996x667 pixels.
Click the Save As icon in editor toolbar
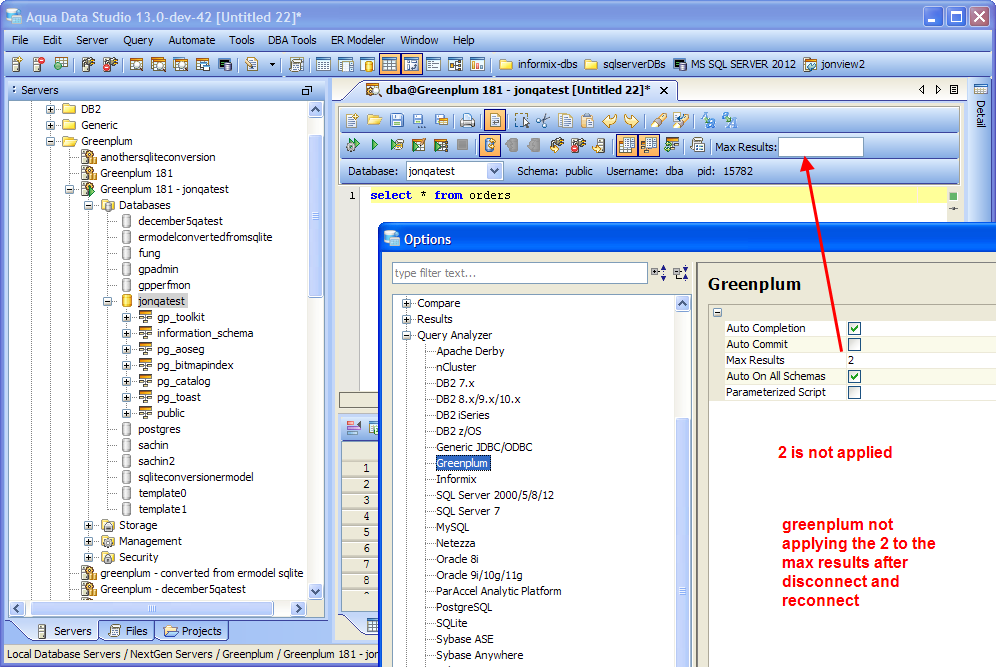click(419, 121)
